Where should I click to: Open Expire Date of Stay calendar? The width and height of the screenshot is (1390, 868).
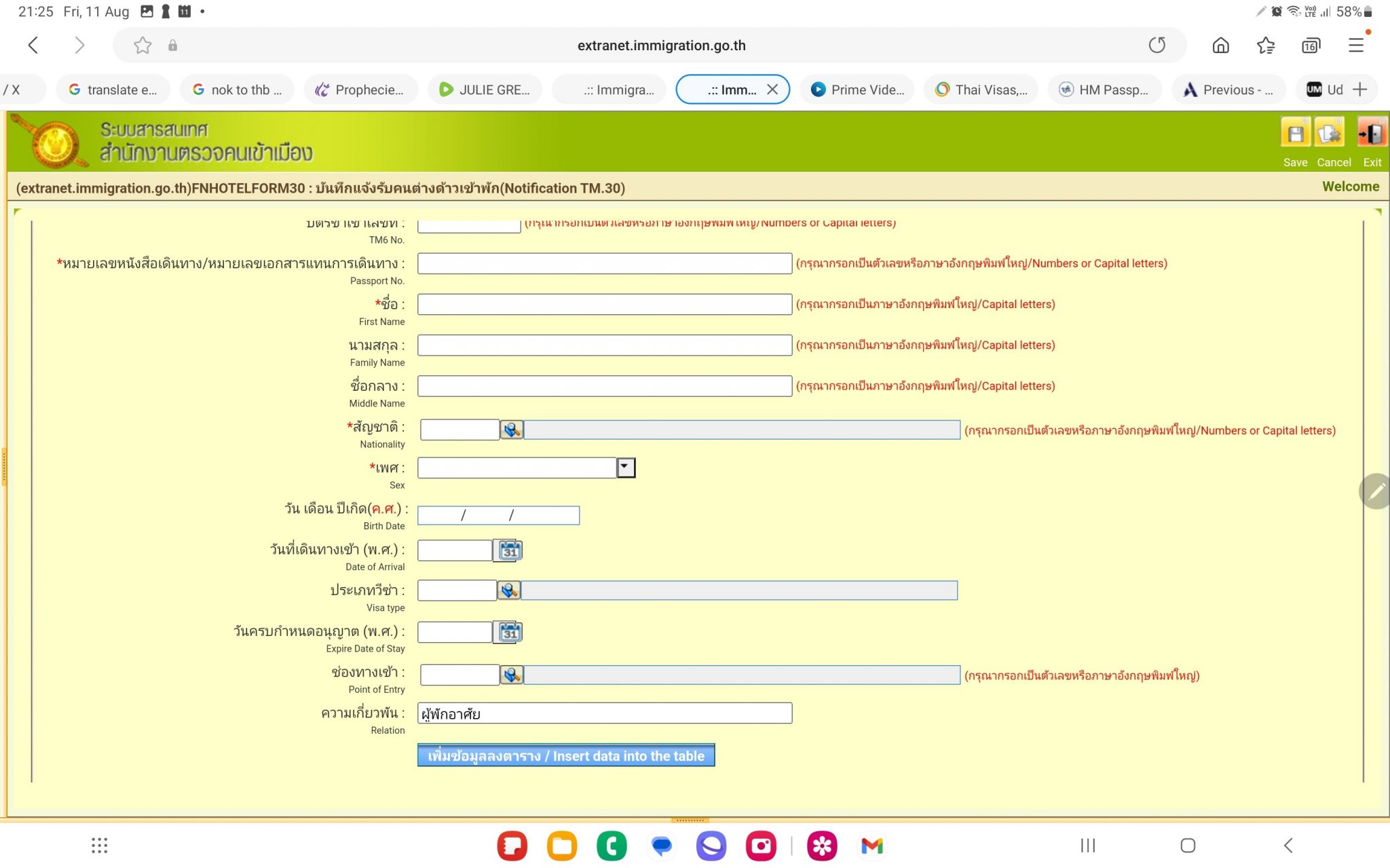[510, 633]
